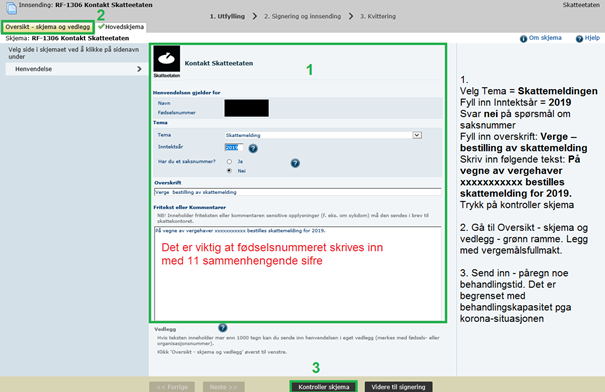The image size is (605, 392).
Task: Click the Fritekst eller Kommentarer text area
Action: click(297, 273)
